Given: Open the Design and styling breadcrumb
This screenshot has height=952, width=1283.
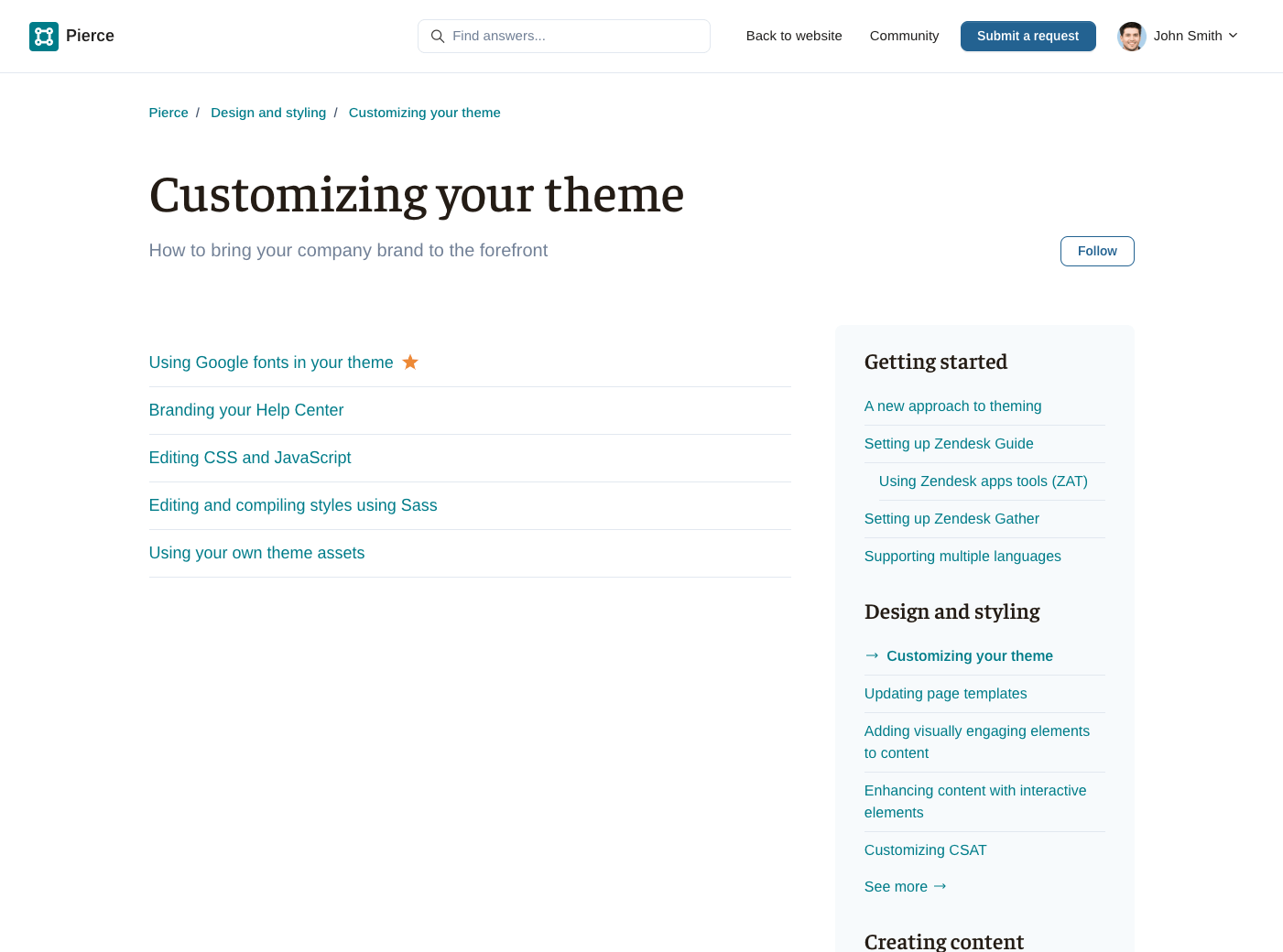Looking at the screenshot, I should click(x=268, y=113).
